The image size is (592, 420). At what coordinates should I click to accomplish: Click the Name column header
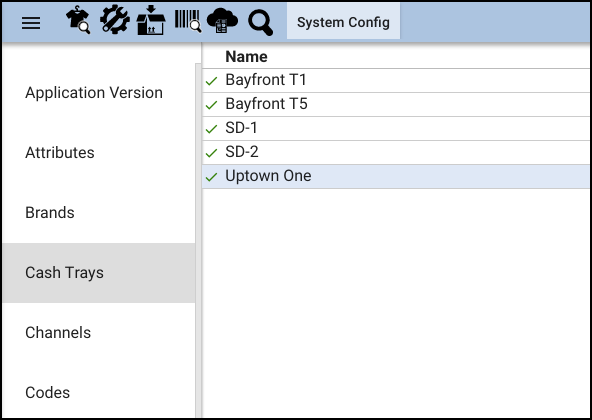246,57
